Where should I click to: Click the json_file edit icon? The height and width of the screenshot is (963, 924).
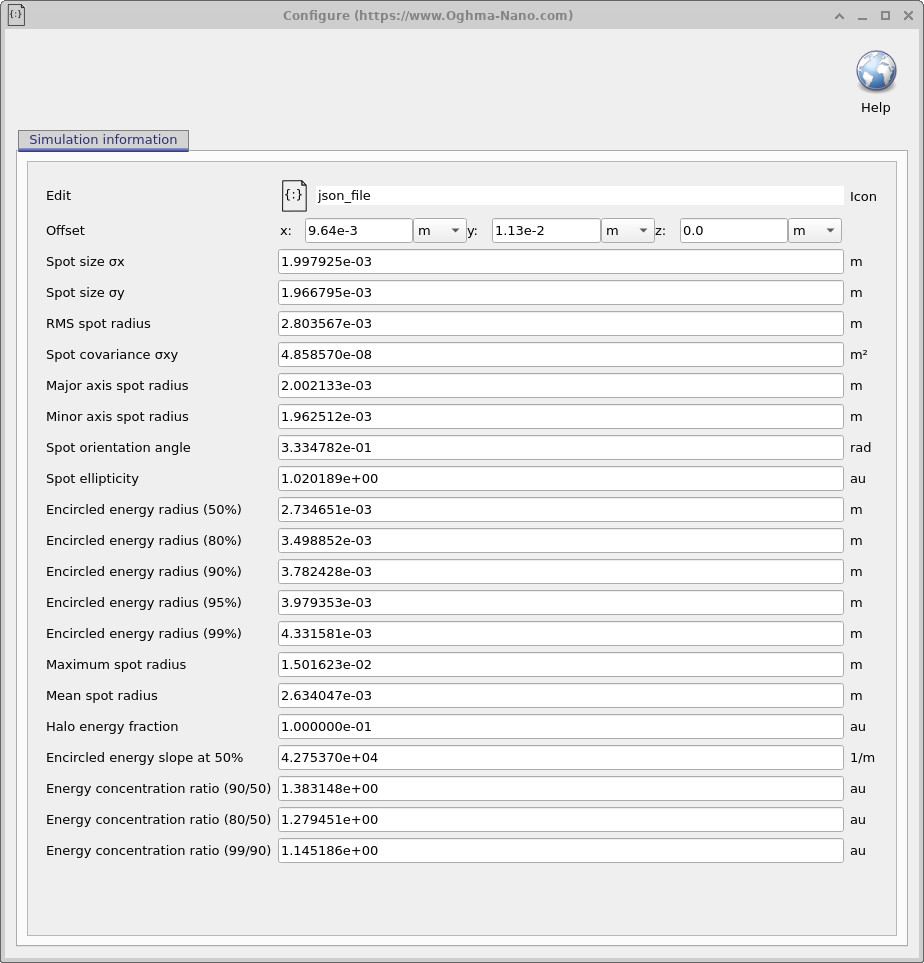coord(293,195)
